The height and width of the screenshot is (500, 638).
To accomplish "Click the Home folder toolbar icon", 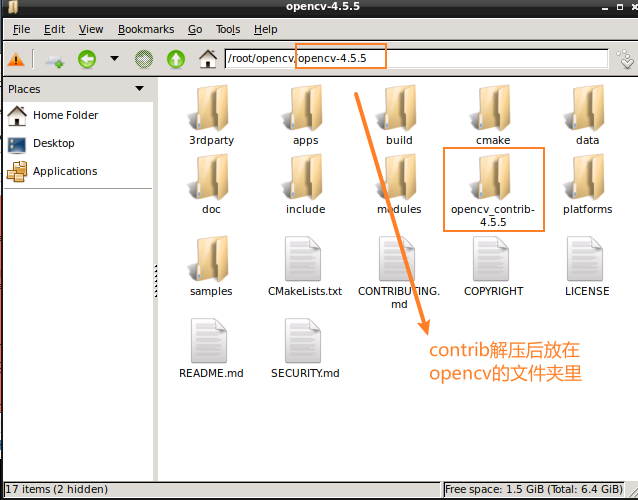I will (x=208, y=59).
